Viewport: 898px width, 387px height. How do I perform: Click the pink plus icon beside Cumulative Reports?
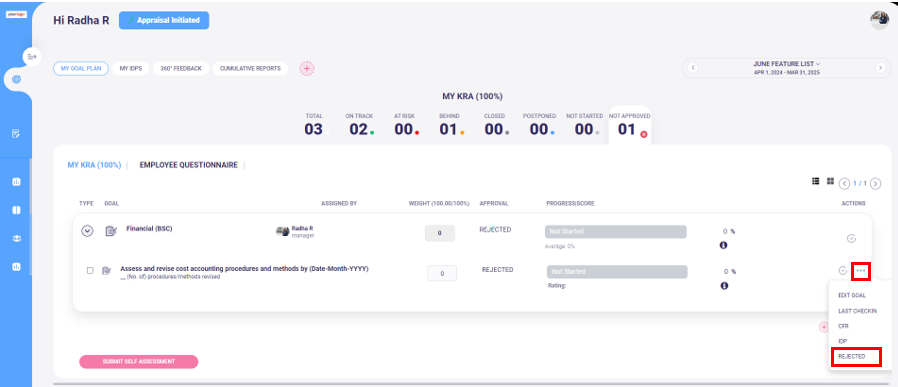tap(306, 68)
